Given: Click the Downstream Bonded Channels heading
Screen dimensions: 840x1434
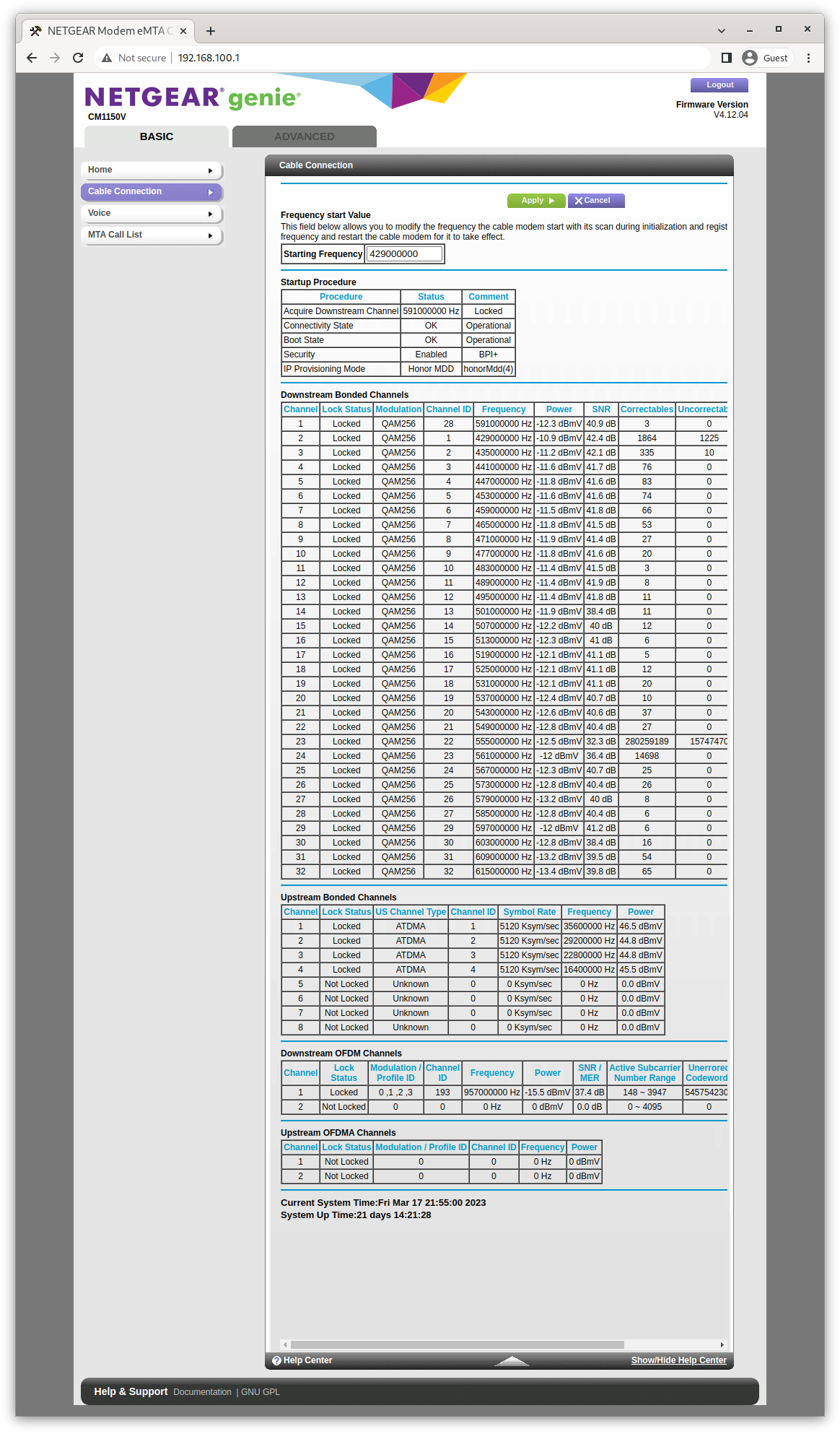Looking at the screenshot, I should tap(344, 395).
